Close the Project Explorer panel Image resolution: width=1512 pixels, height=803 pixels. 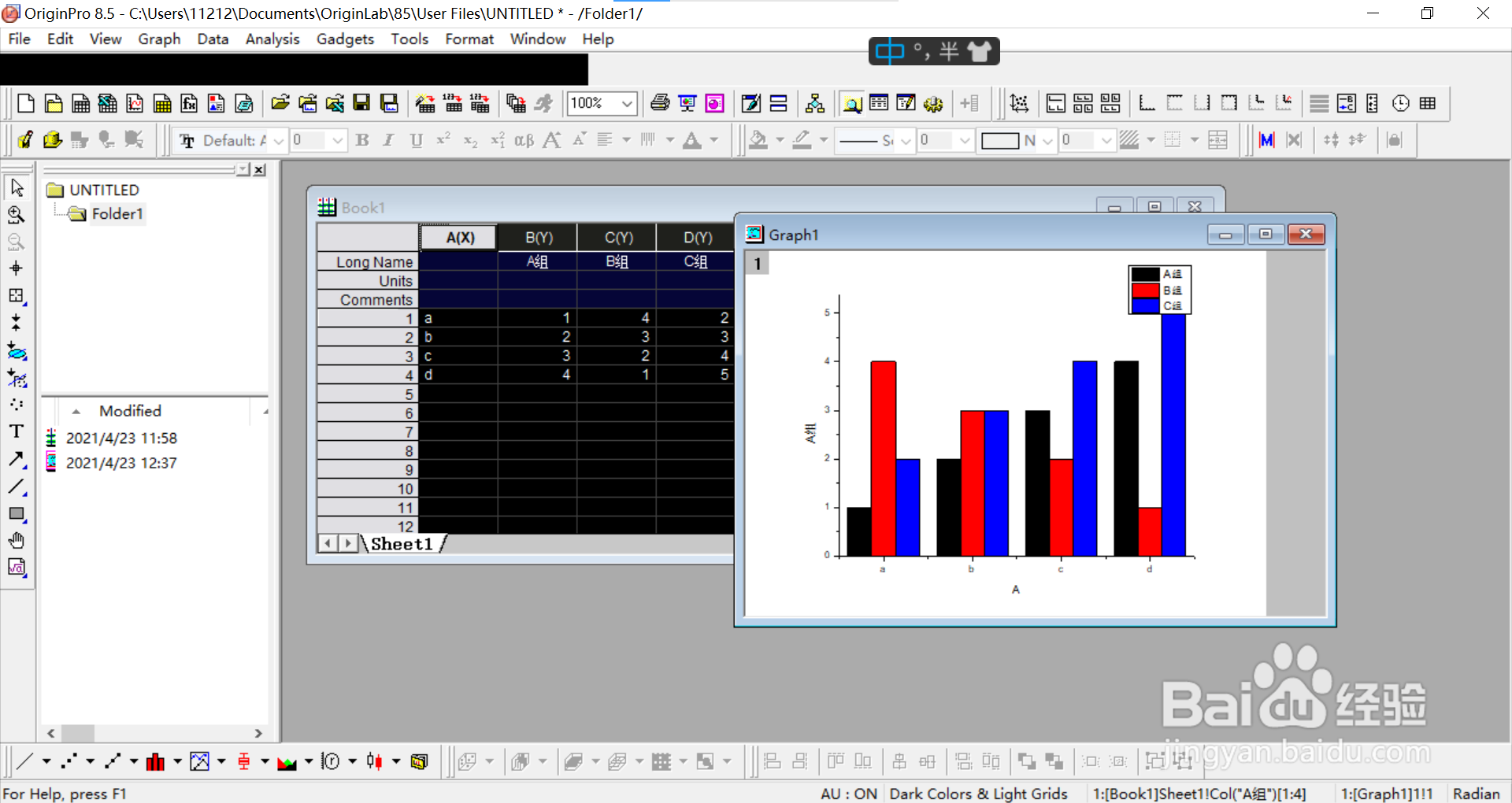pyautogui.click(x=259, y=169)
